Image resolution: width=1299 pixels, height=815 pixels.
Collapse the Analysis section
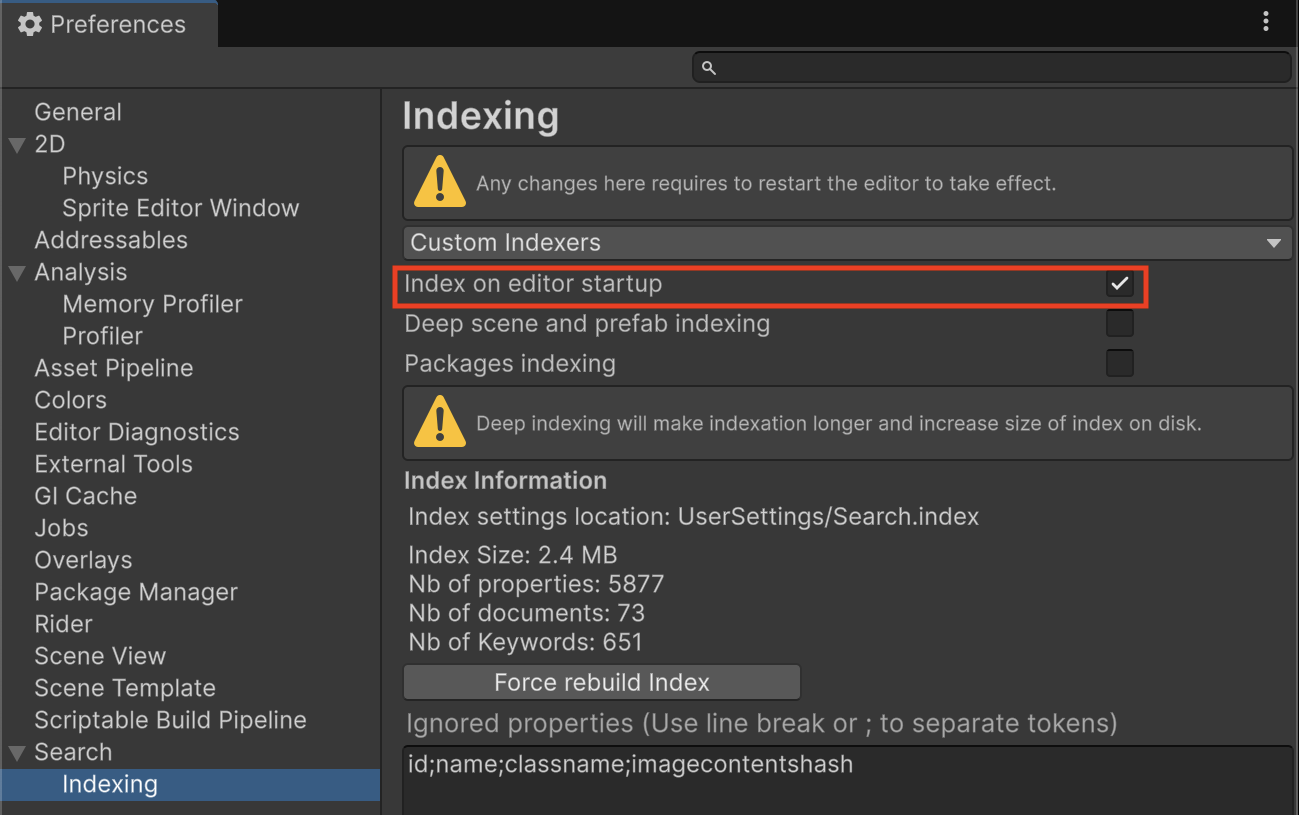pyautogui.click(x=16, y=272)
